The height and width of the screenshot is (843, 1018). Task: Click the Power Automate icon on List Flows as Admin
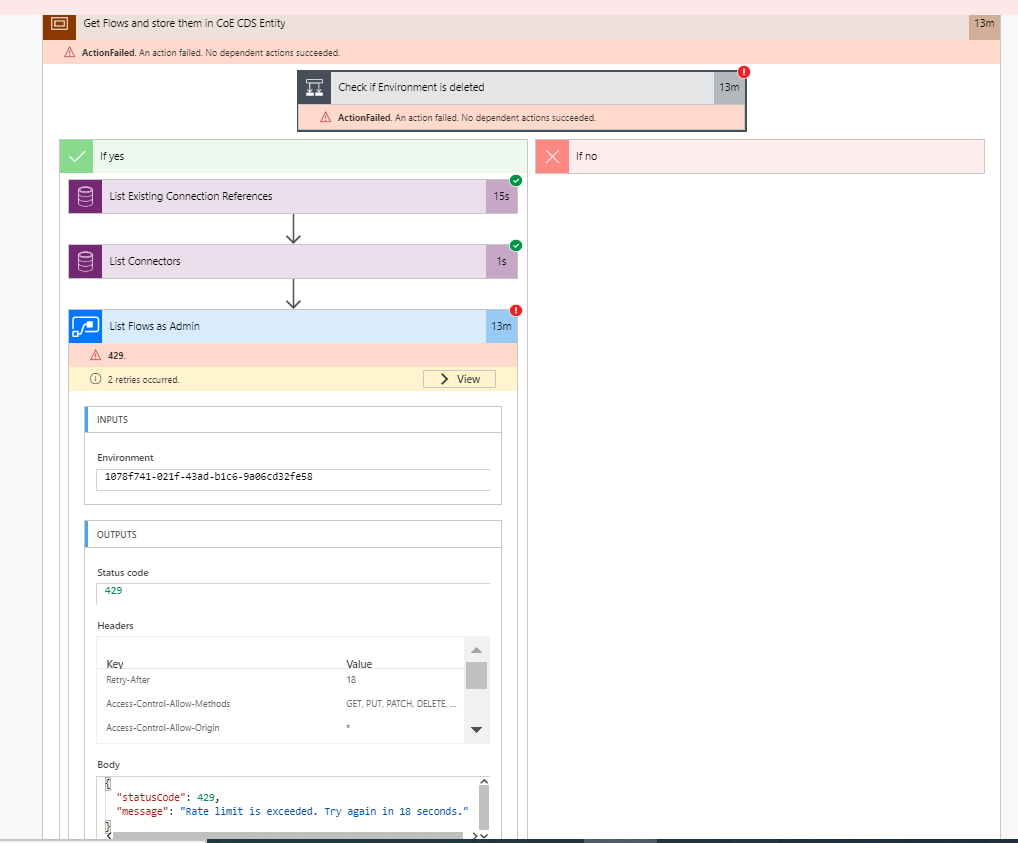[85, 326]
